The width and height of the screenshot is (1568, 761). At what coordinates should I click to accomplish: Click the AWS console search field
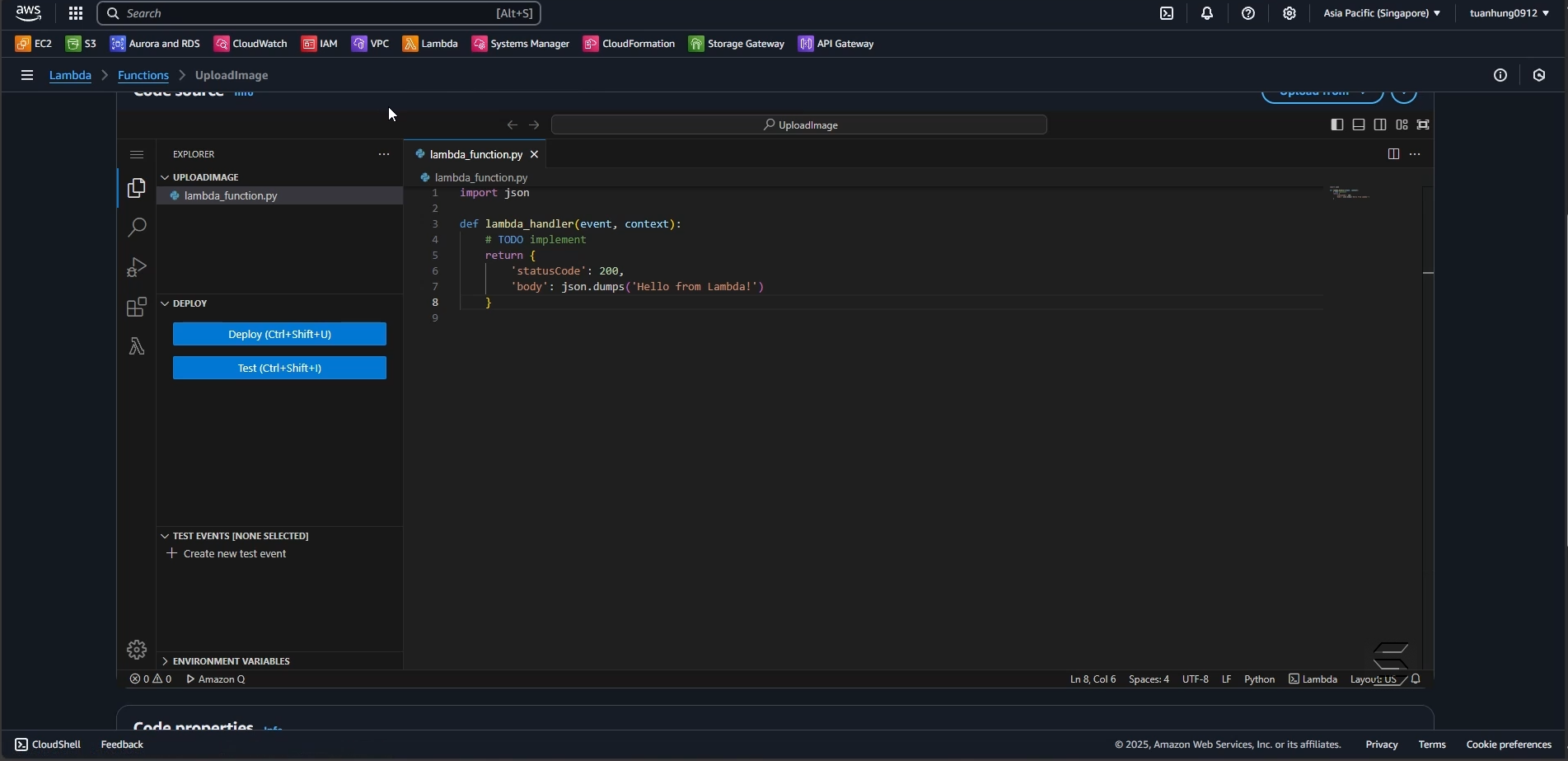pyautogui.click(x=319, y=13)
